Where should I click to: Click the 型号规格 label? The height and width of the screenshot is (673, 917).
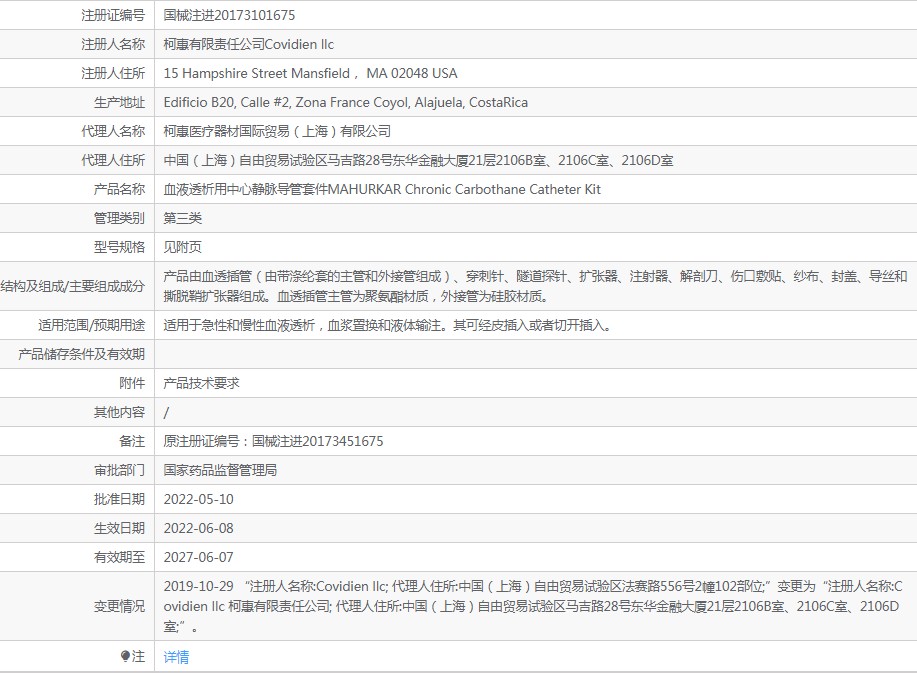[x=119, y=247]
